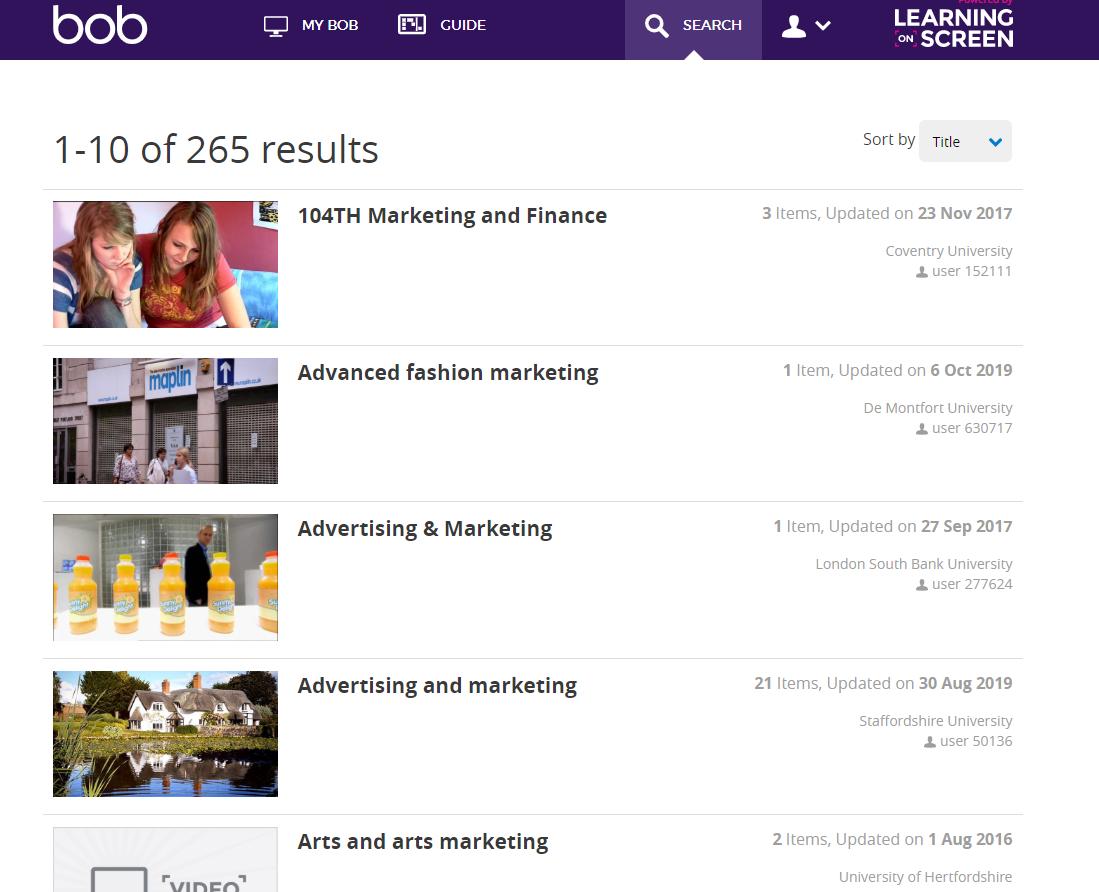Click the MY BOB monitor icon
The width and height of the screenshot is (1099, 892).
(x=275, y=26)
